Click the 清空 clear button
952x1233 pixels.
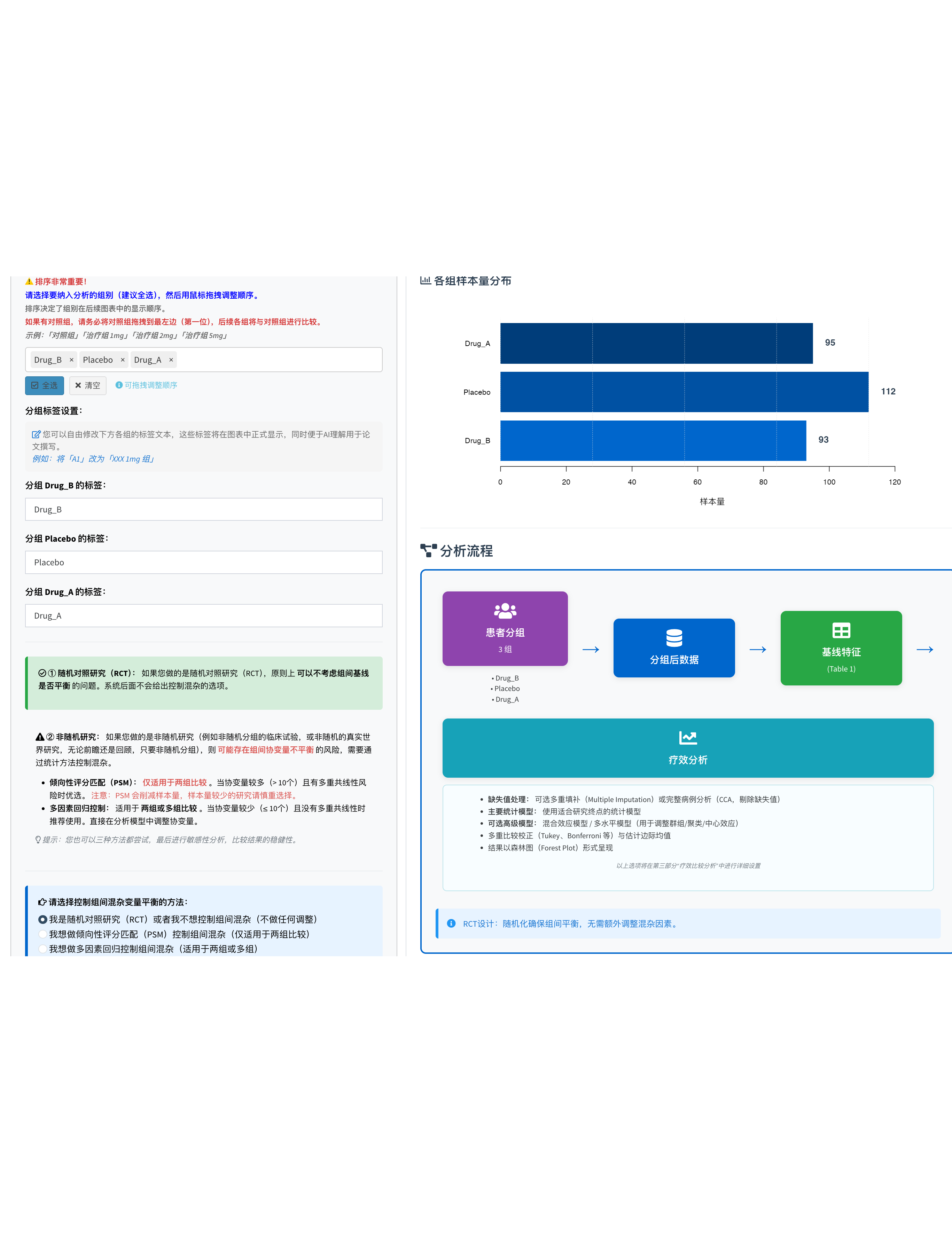coord(87,386)
